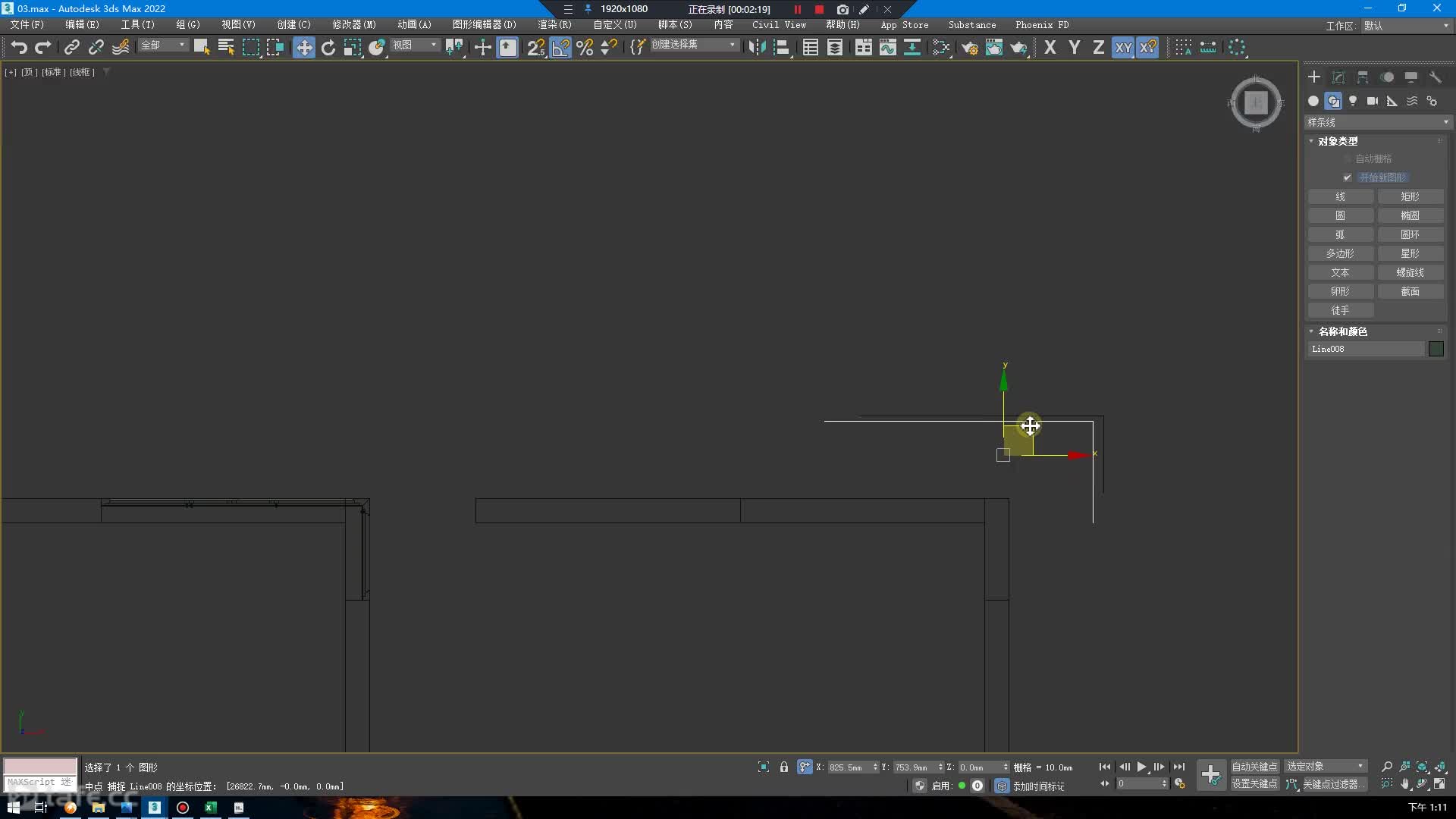This screenshot has width=1456, height=819.
Task: Click the 文本 shape button
Action: [x=1341, y=272]
